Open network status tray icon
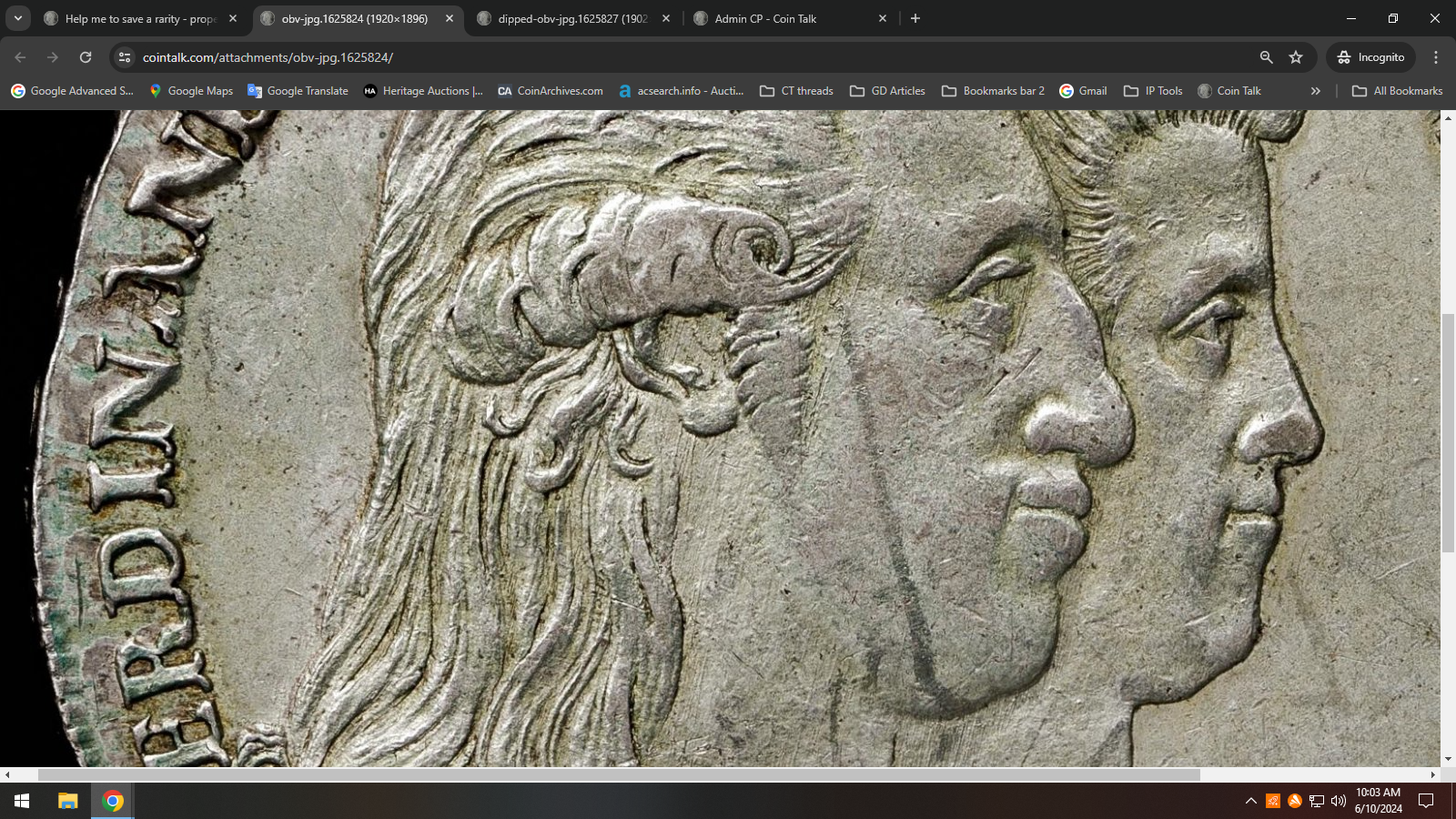The height and width of the screenshot is (819, 1456). click(1317, 801)
